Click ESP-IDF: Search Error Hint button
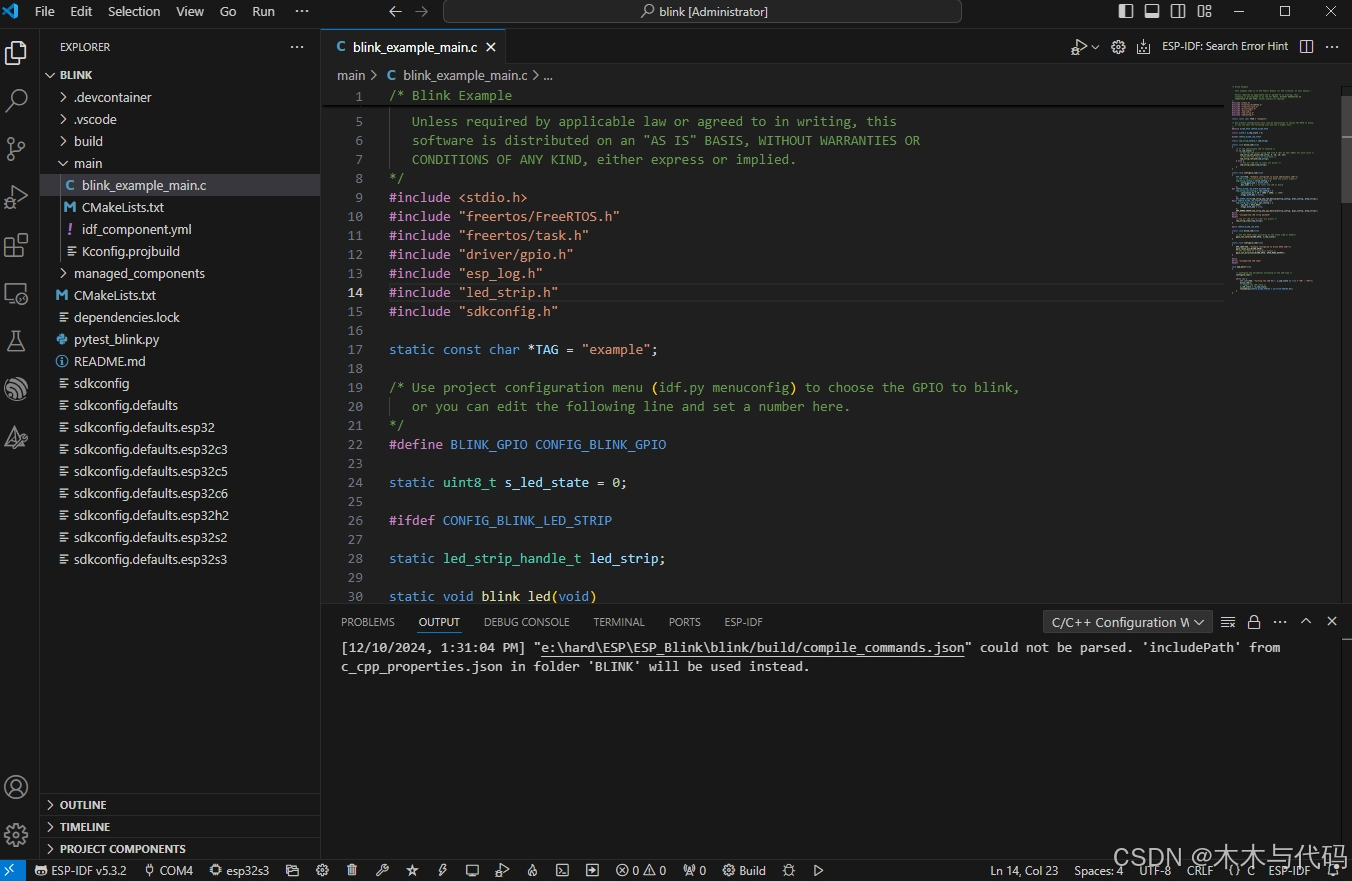This screenshot has height=881, width=1352. [1224, 47]
